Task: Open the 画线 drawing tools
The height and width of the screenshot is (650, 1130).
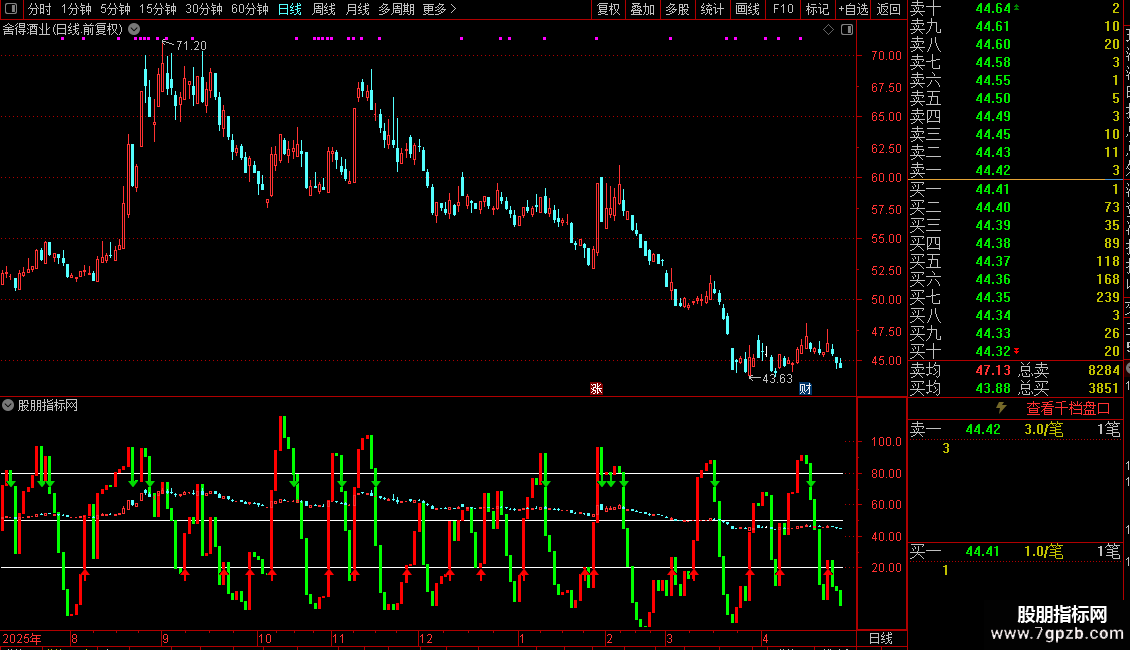Action: pos(747,9)
